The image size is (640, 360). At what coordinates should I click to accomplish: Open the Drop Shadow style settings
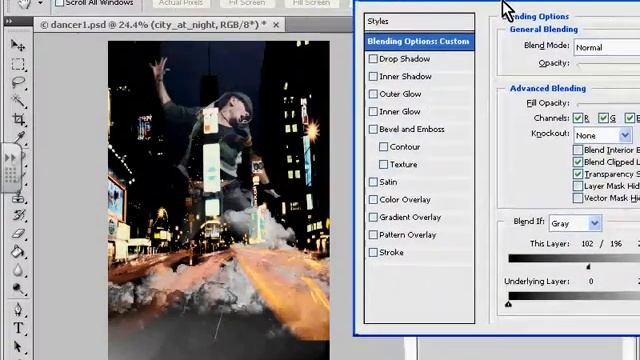coord(404,59)
